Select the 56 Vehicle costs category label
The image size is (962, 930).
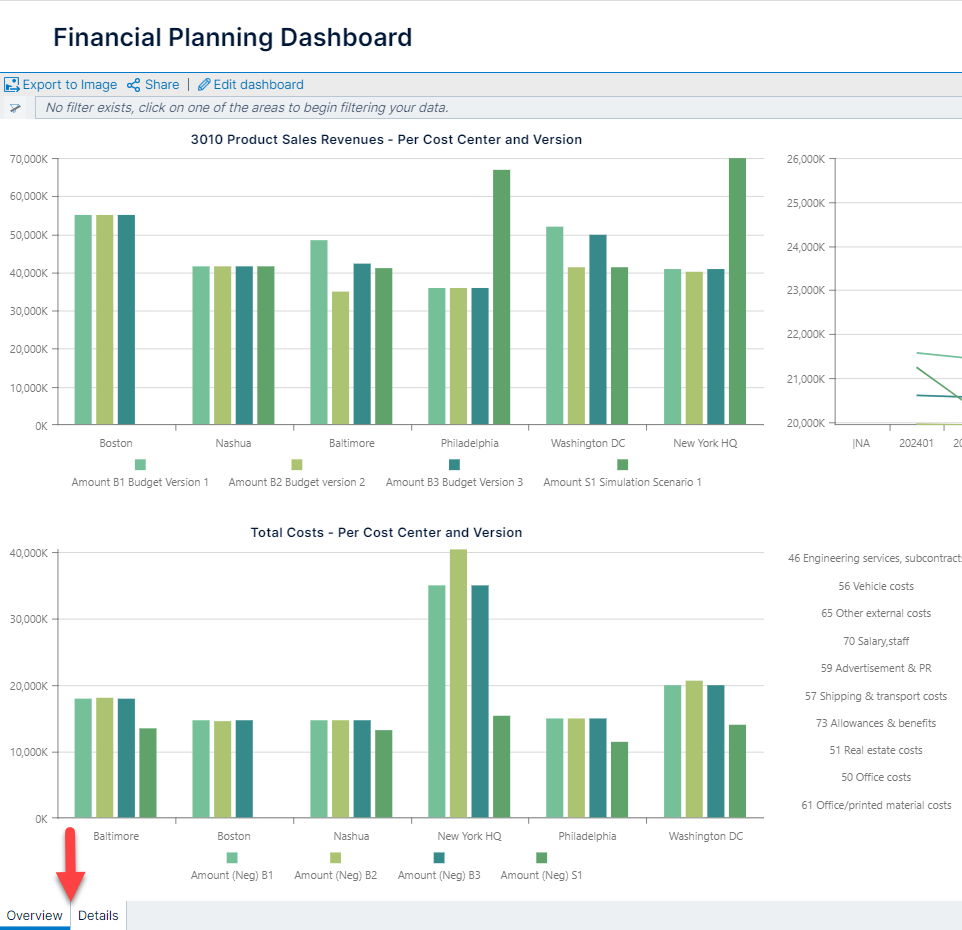tap(875, 586)
